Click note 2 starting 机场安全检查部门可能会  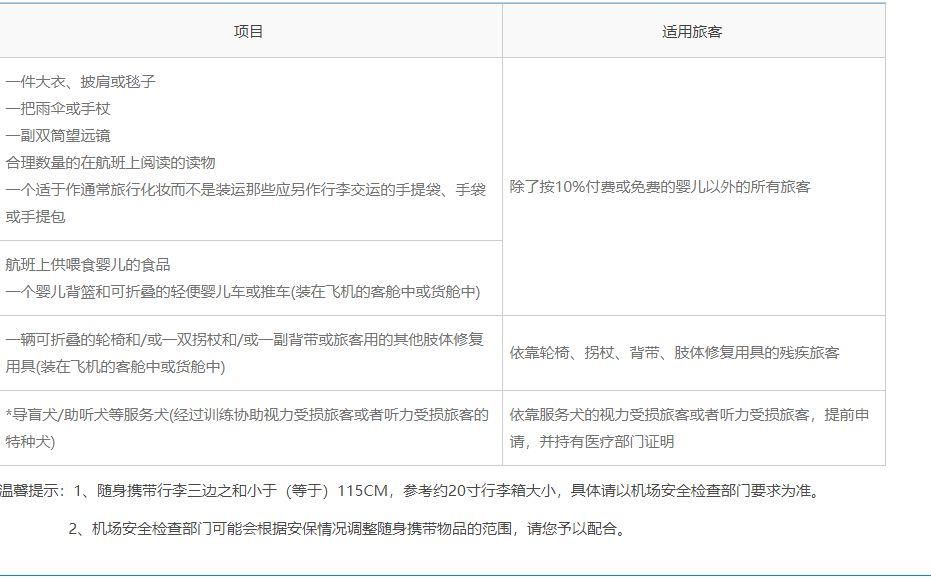tap(347, 528)
